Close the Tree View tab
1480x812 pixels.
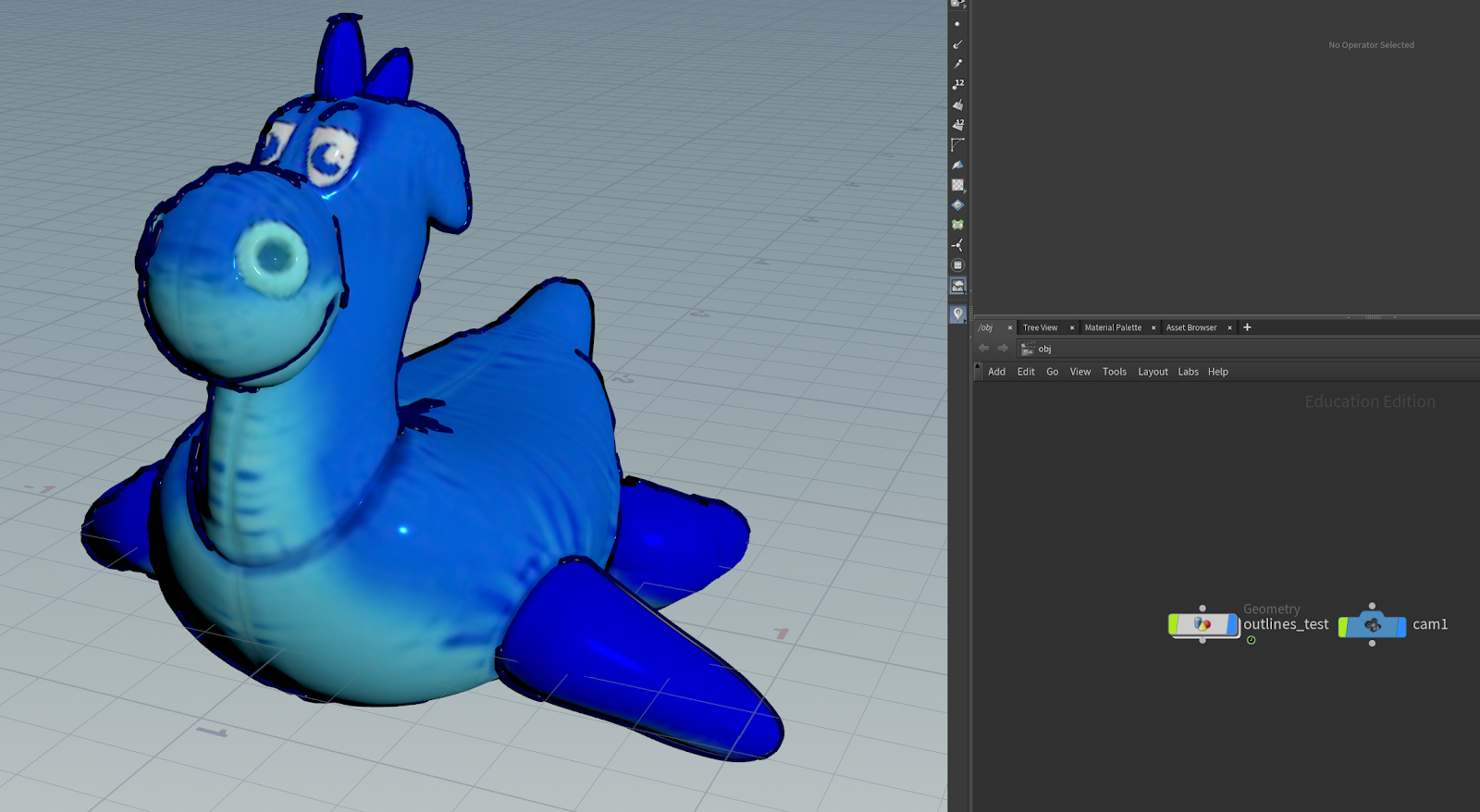[1072, 327]
